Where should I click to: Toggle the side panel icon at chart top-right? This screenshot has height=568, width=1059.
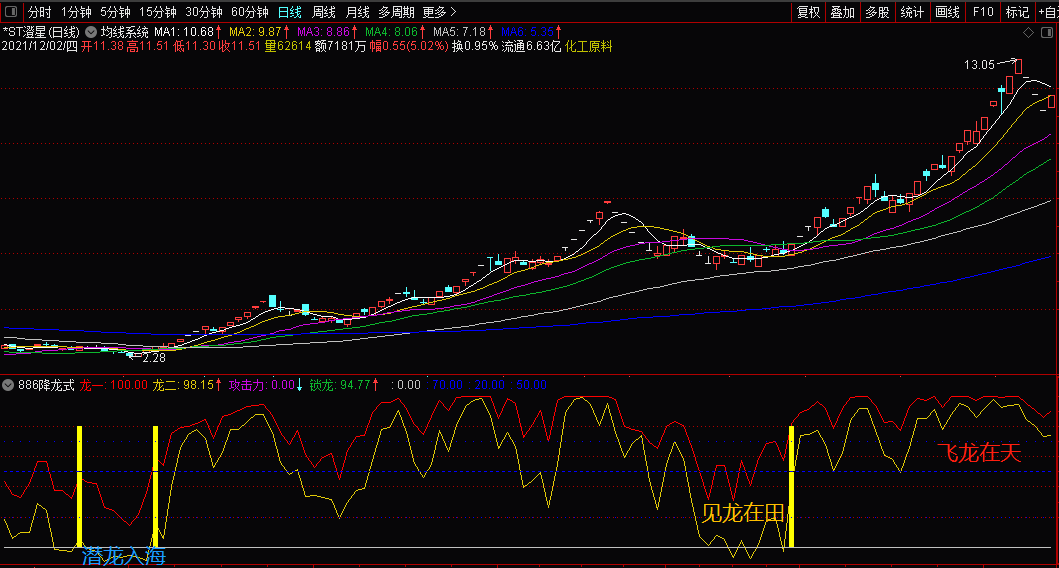1047,32
